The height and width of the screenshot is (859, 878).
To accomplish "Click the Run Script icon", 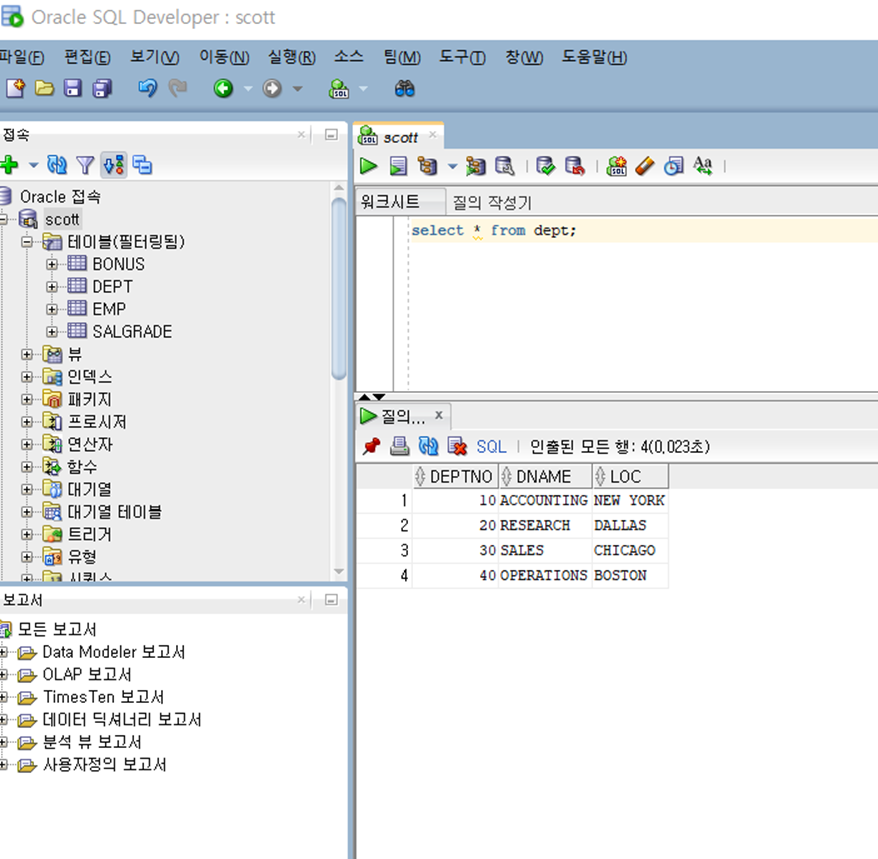I will click(398, 166).
